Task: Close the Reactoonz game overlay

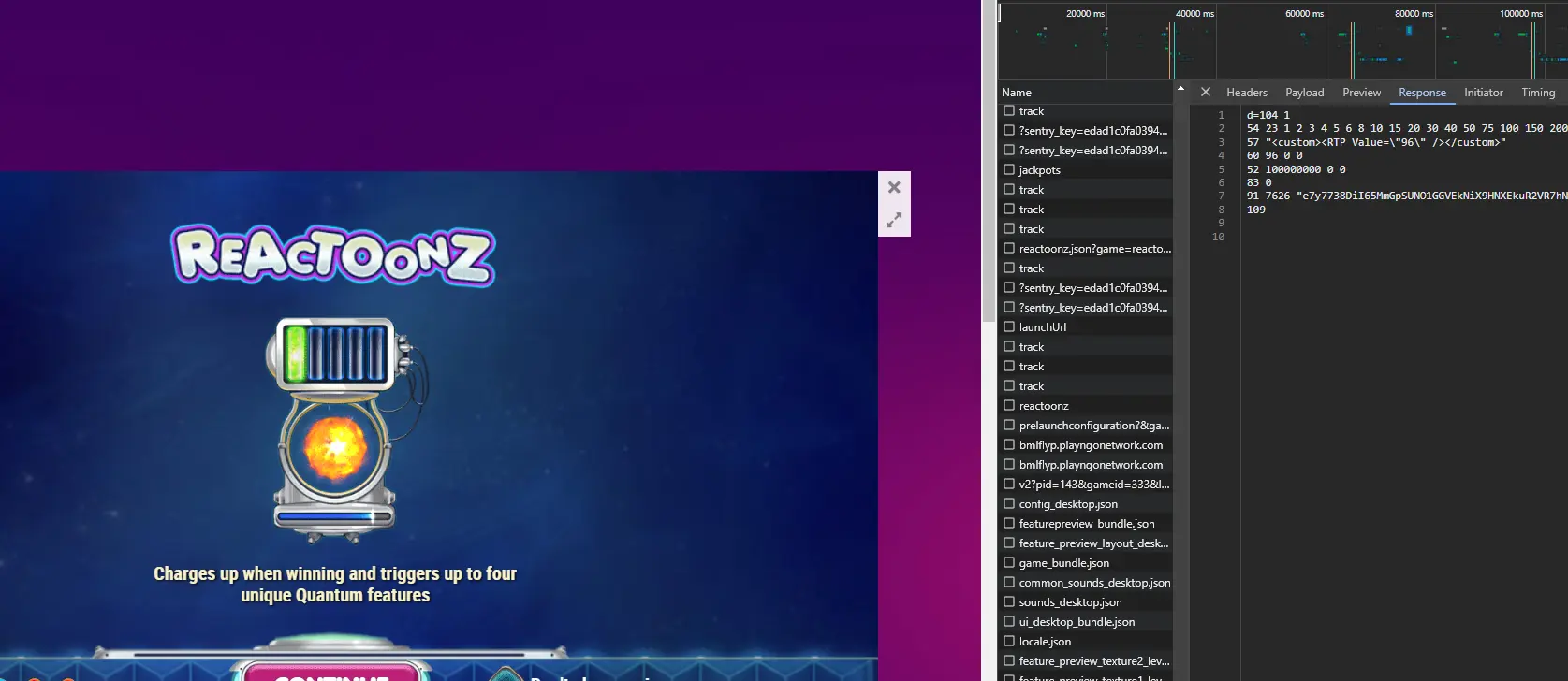Action: 894,187
